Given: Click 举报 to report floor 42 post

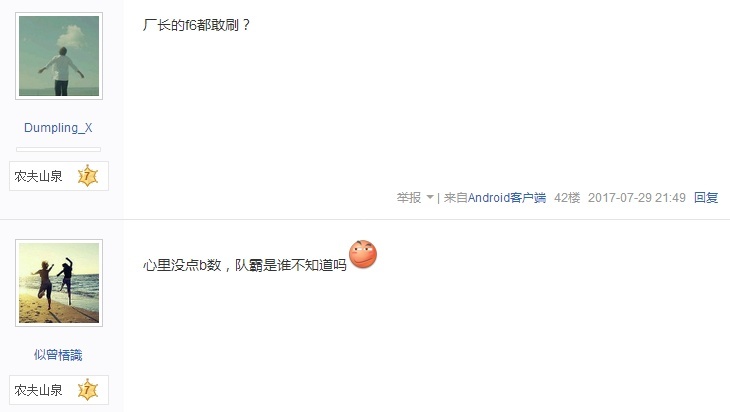Looking at the screenshot, I should click(409, 197).
